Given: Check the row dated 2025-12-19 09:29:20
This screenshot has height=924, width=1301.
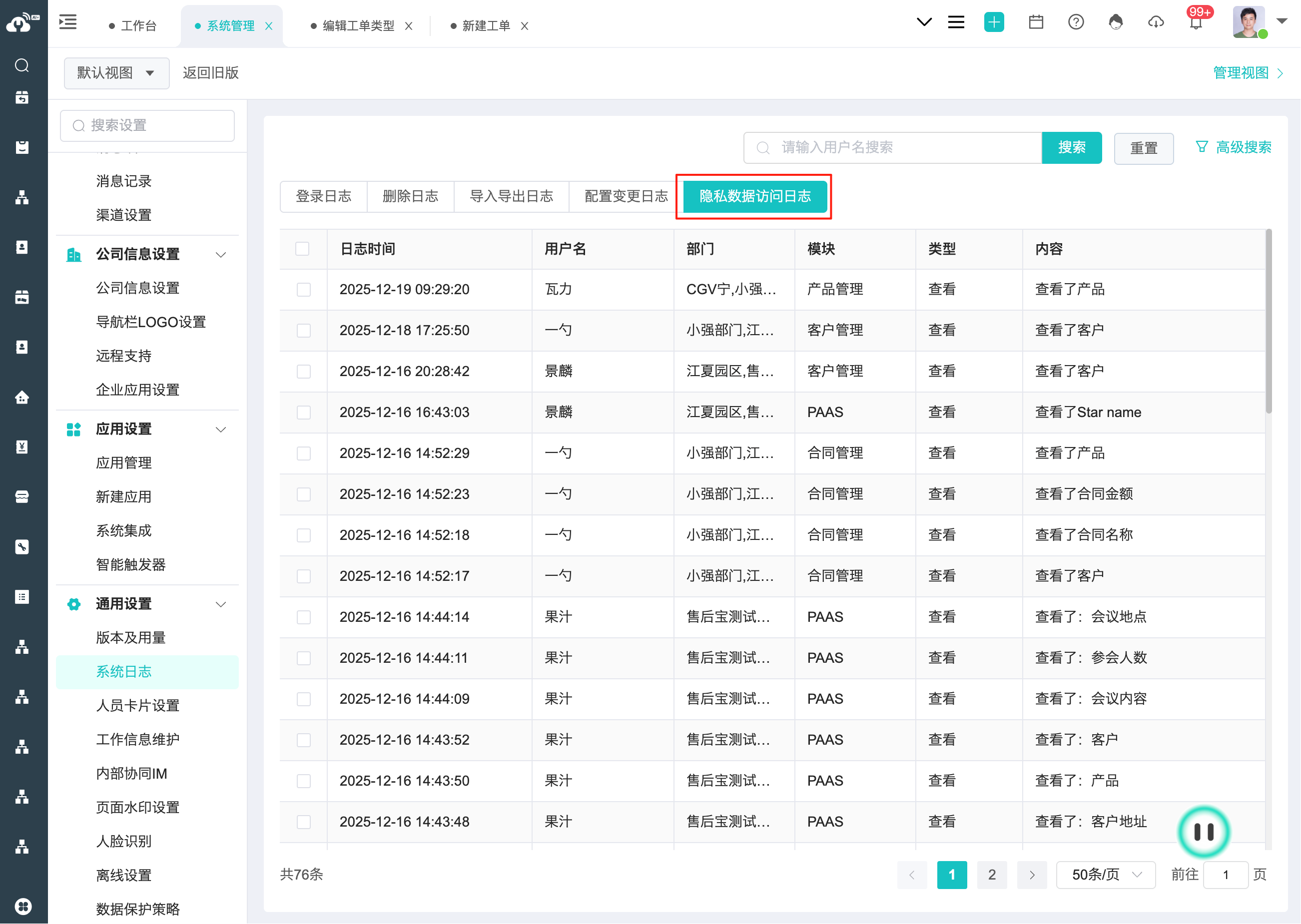Looking at the screenshot, I should pos(304,290).
